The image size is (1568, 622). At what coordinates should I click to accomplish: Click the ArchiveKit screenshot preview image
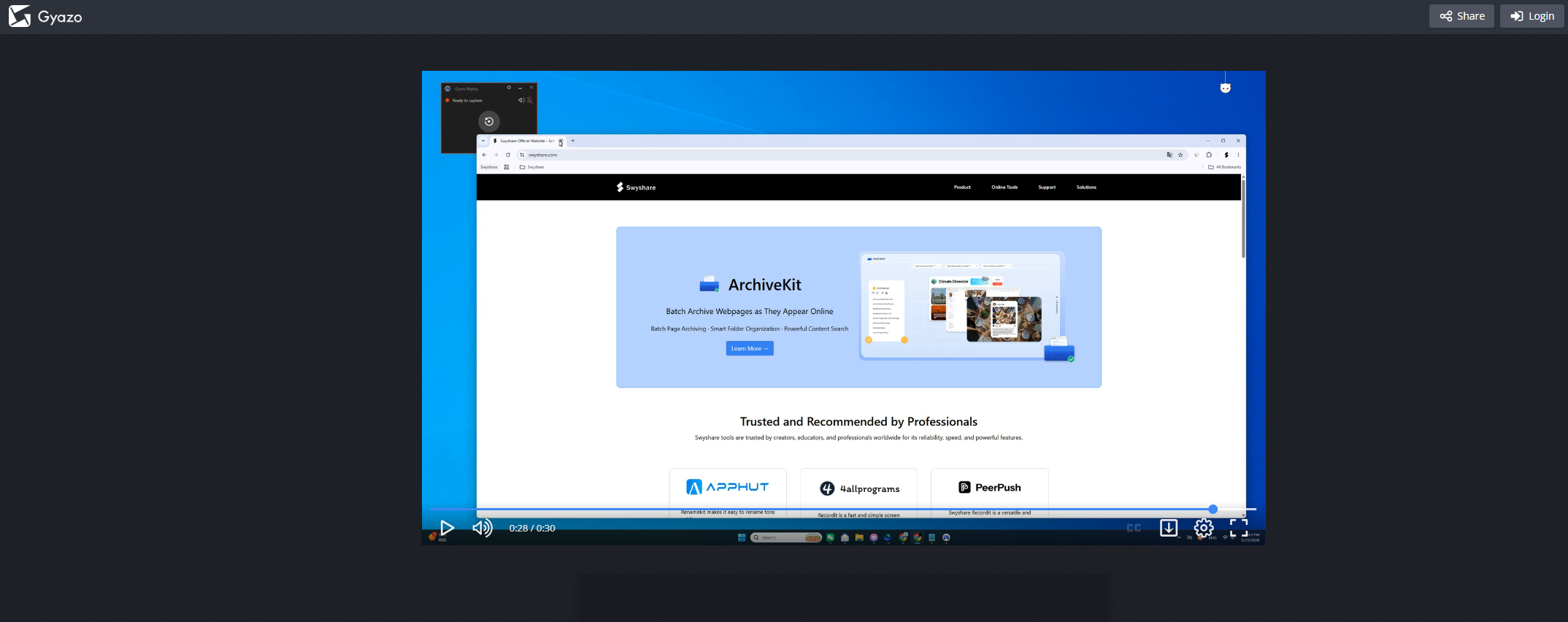[966, 307]
